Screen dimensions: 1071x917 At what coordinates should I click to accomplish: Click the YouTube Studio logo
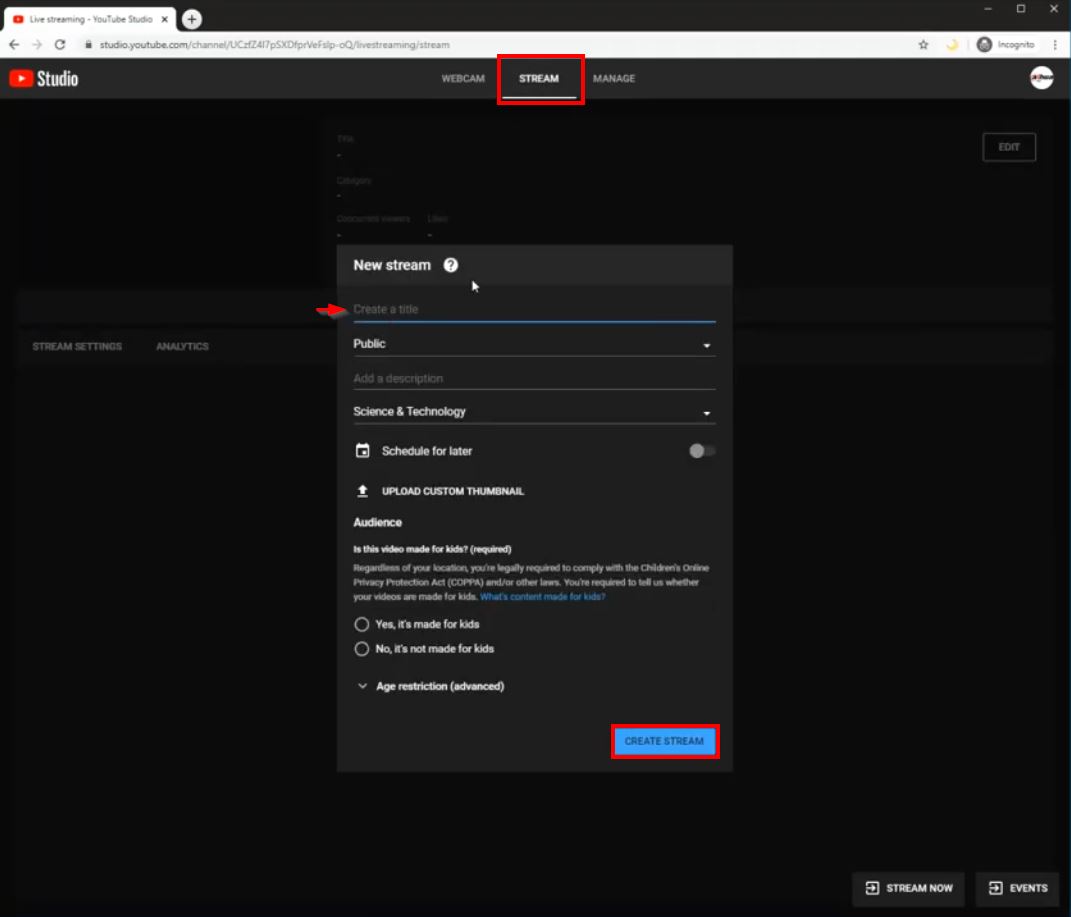44,79
